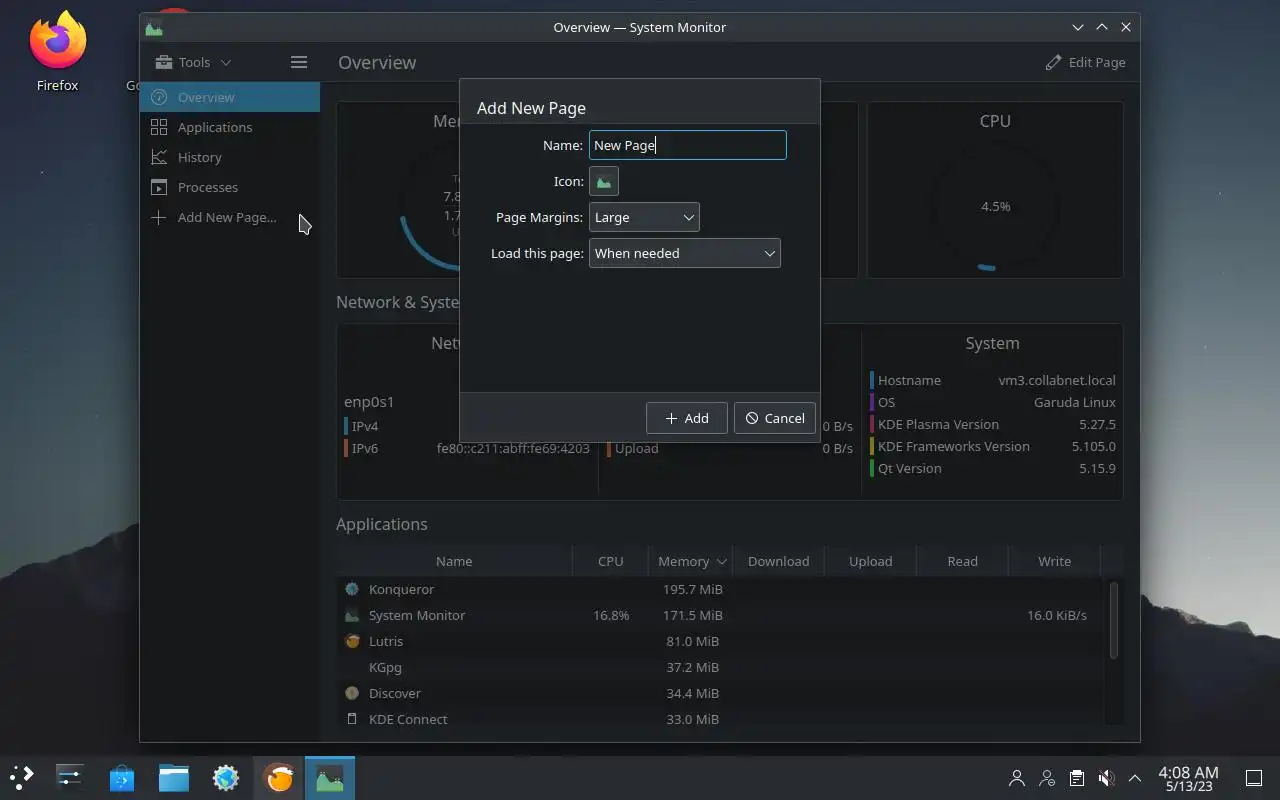Click the Edit Page button
Viewport: 1280px width, 800px height.
(x=1085, y=62)
